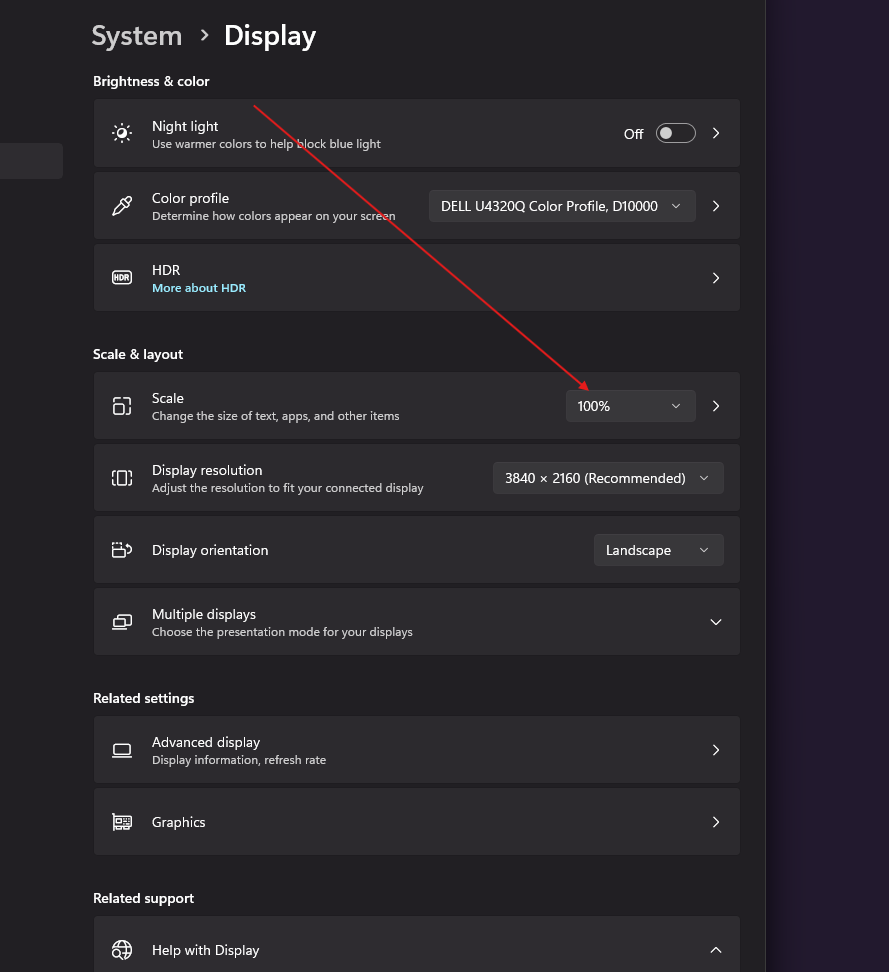Click the Scale setting icon
889x972 pixels.
(x=121, y=405)
